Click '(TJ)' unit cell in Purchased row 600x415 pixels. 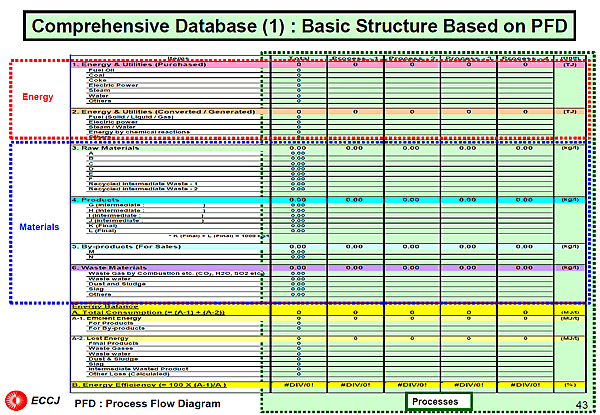[x=570, y=65]
